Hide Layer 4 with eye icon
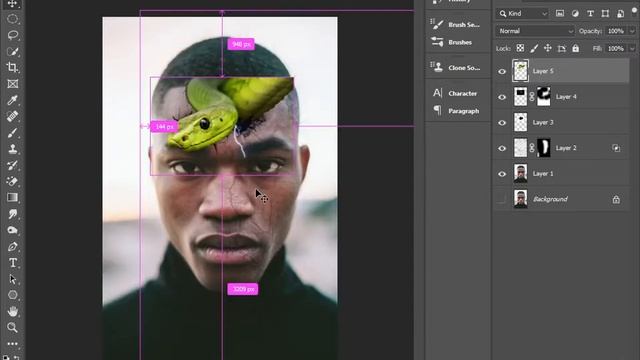The width and height of the screenshot is (640, 360). [502, 97]
